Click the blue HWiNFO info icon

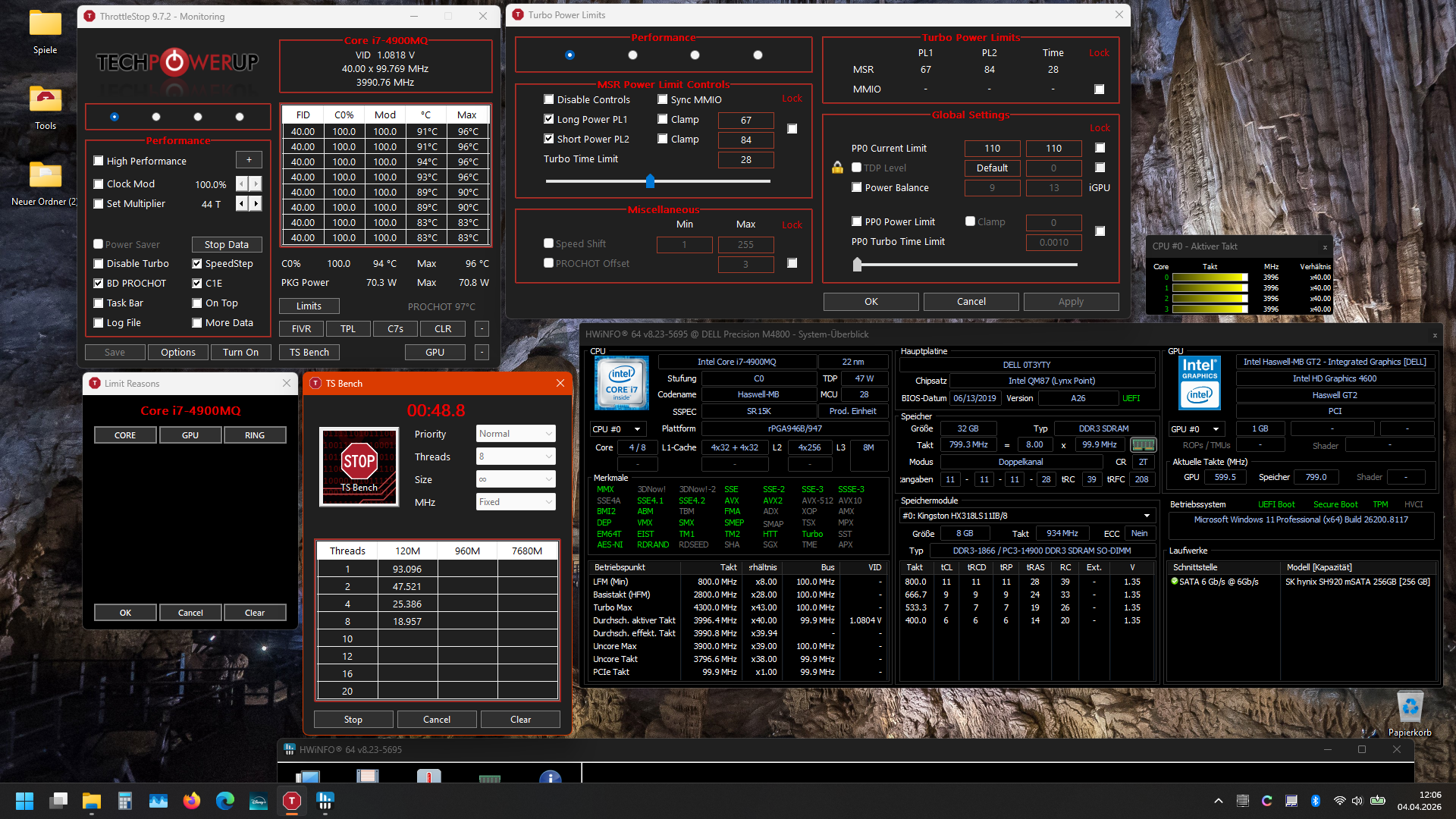(x=550, y=777)
